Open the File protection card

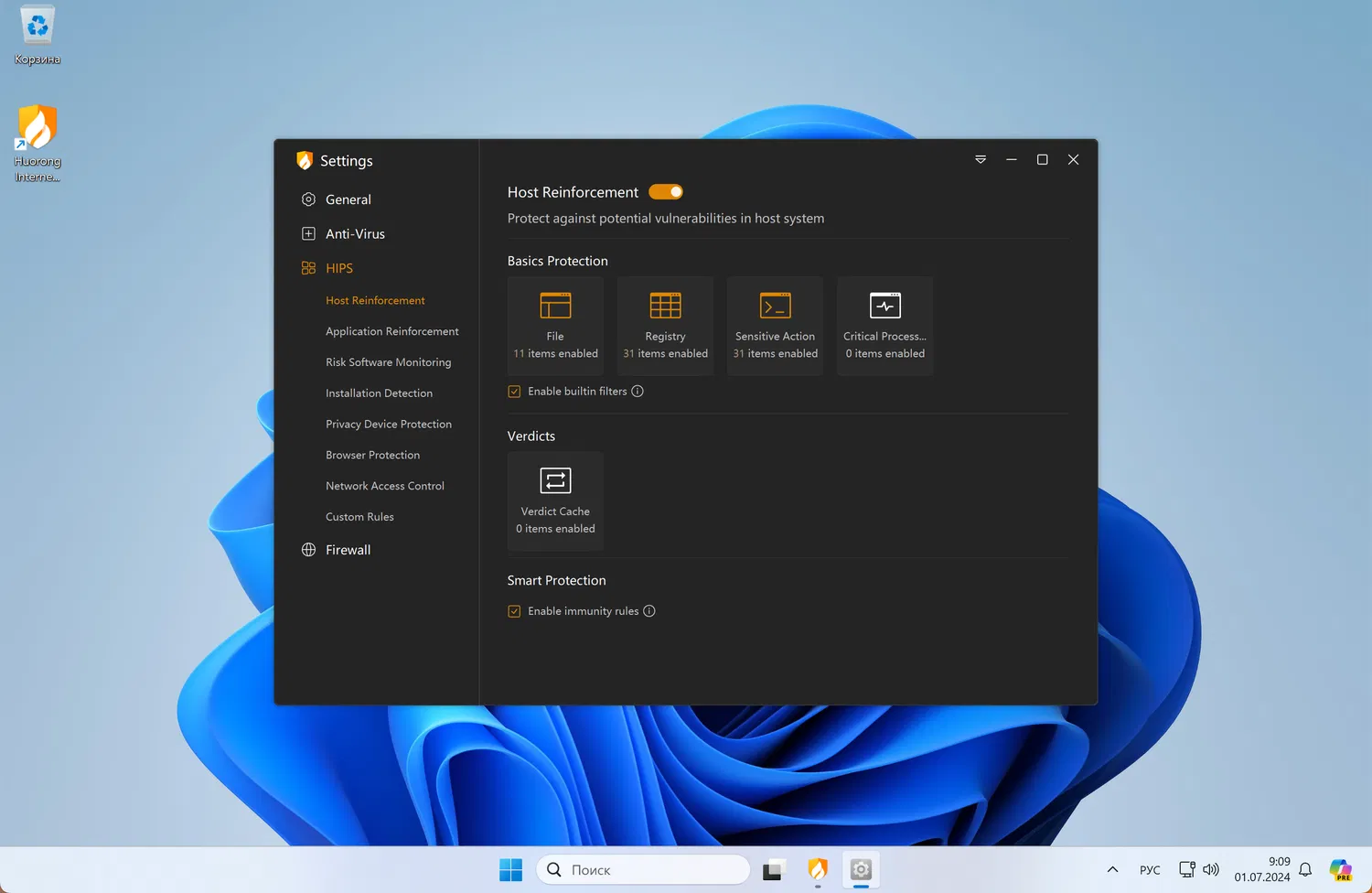[555, 326]
